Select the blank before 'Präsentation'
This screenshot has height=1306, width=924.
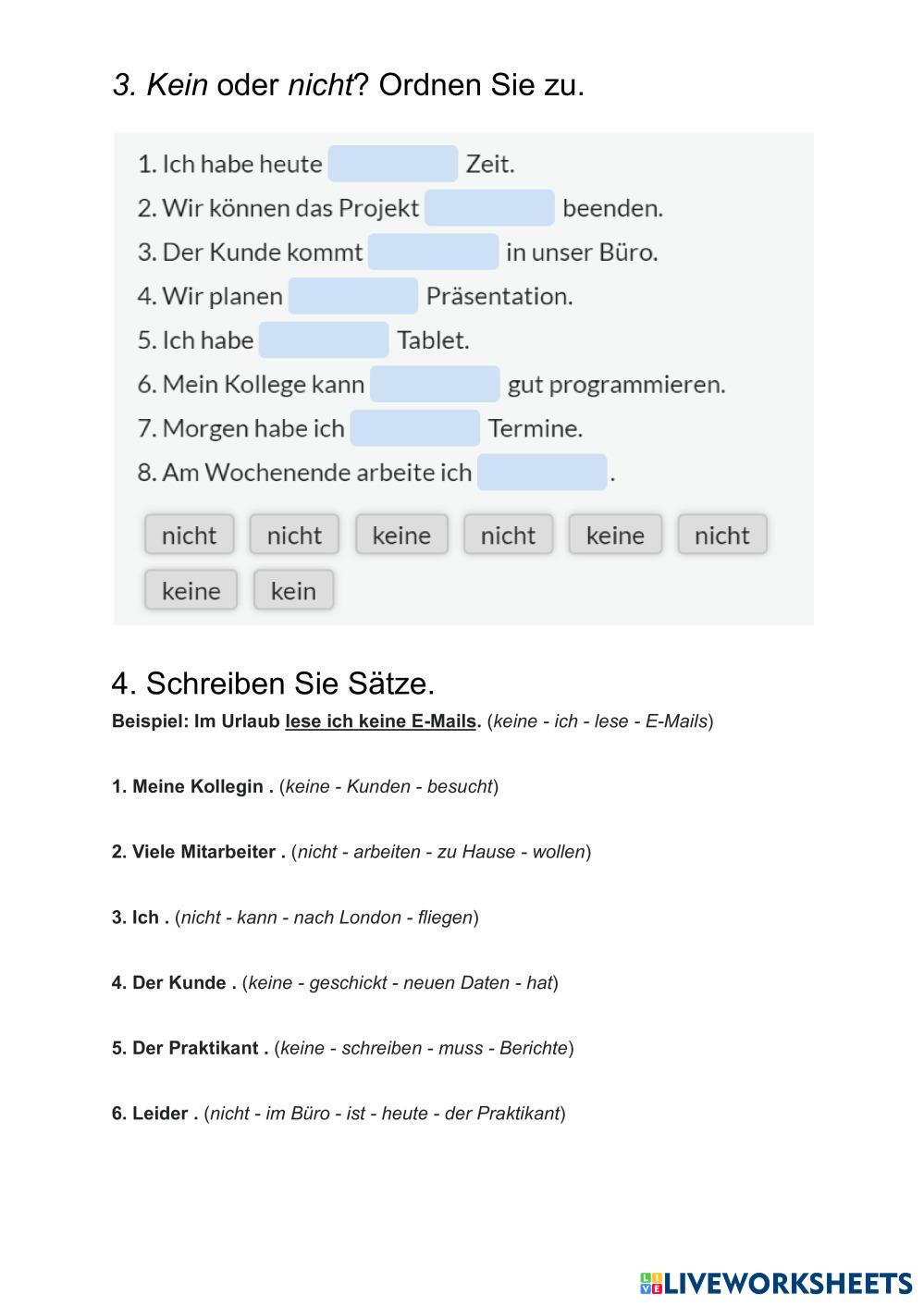(x=353, y=296)
